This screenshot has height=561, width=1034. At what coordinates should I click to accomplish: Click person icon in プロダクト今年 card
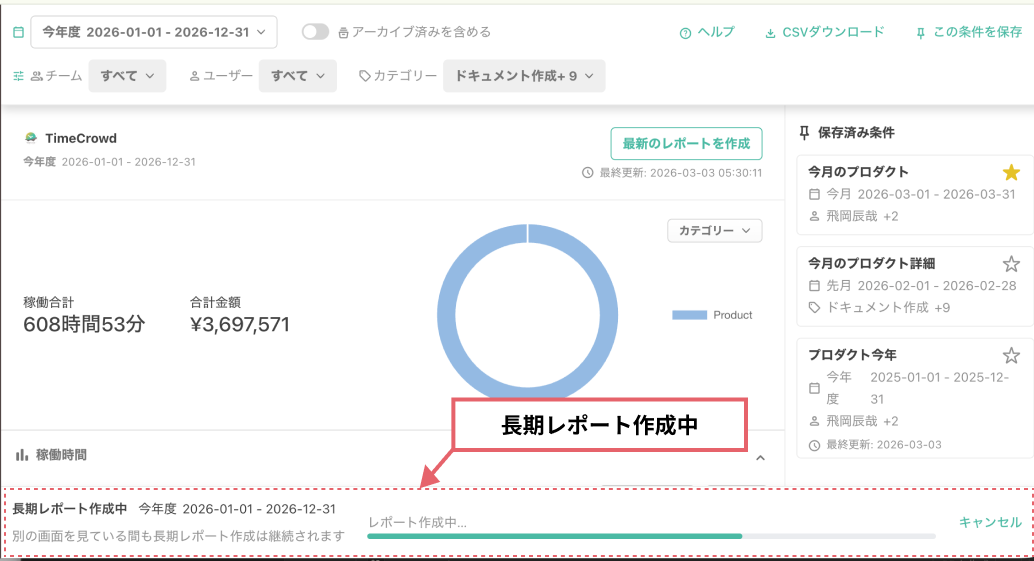click(814, 421)
